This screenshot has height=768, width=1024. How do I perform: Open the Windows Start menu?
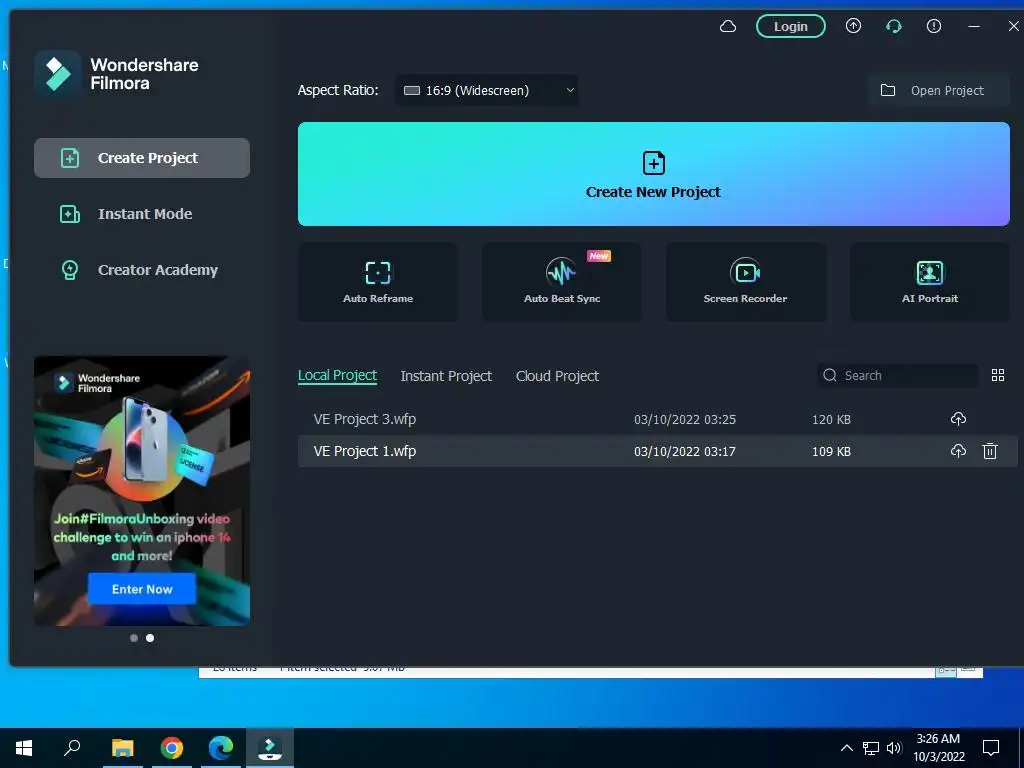[24, 748]
